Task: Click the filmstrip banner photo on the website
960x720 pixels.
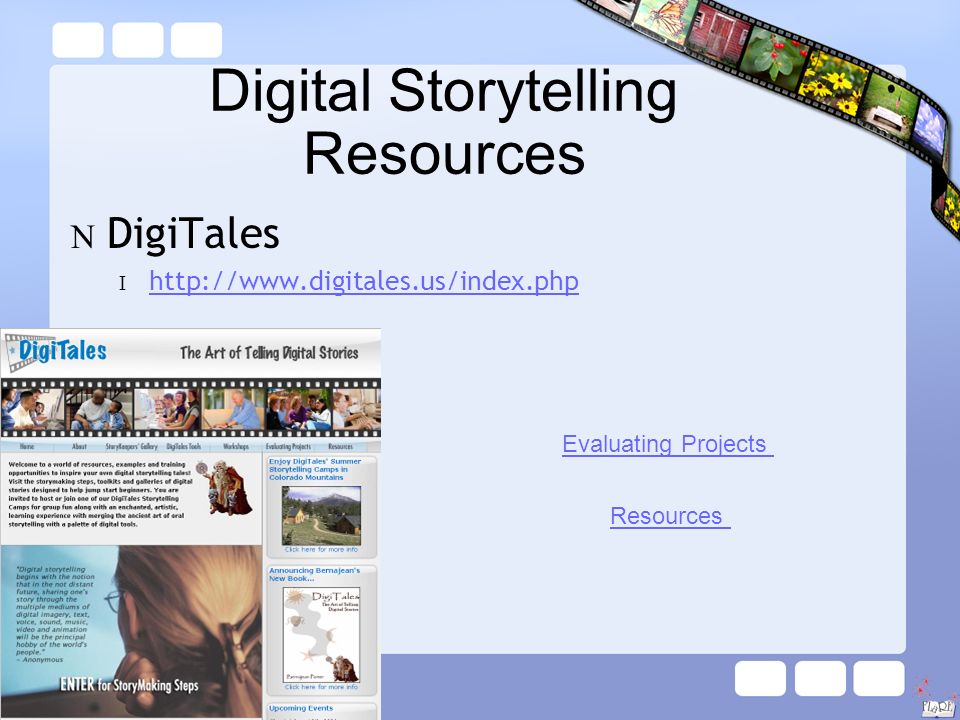Action: click(190, 408)
